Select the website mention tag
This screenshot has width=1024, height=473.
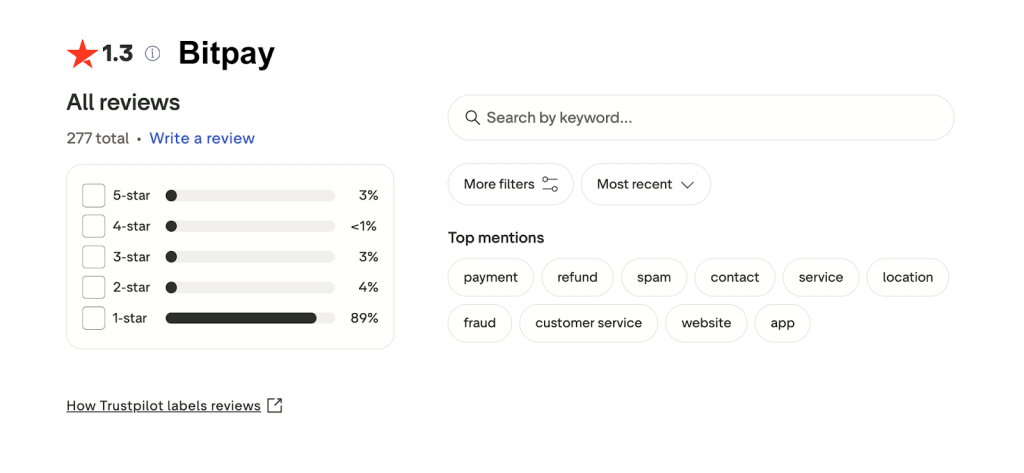point(706,323)
